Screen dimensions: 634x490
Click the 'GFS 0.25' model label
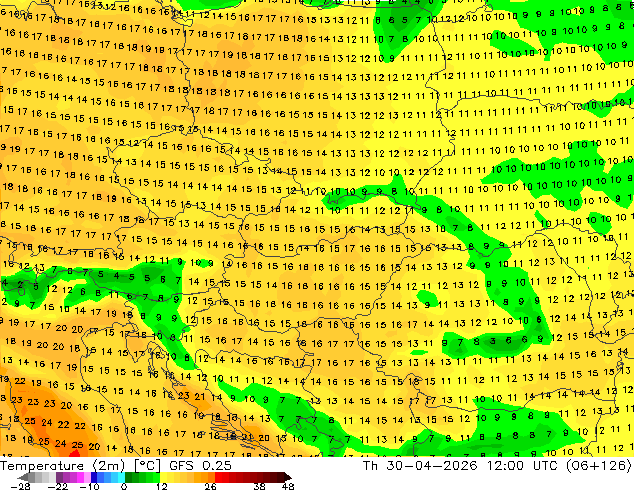coord(200,466)
